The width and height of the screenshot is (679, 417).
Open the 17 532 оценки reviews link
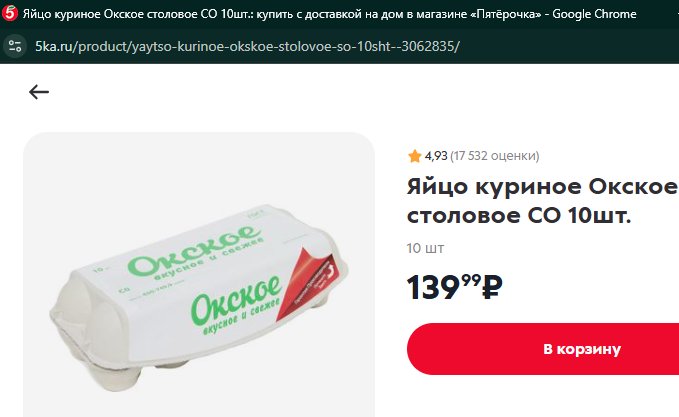point(495,156)
